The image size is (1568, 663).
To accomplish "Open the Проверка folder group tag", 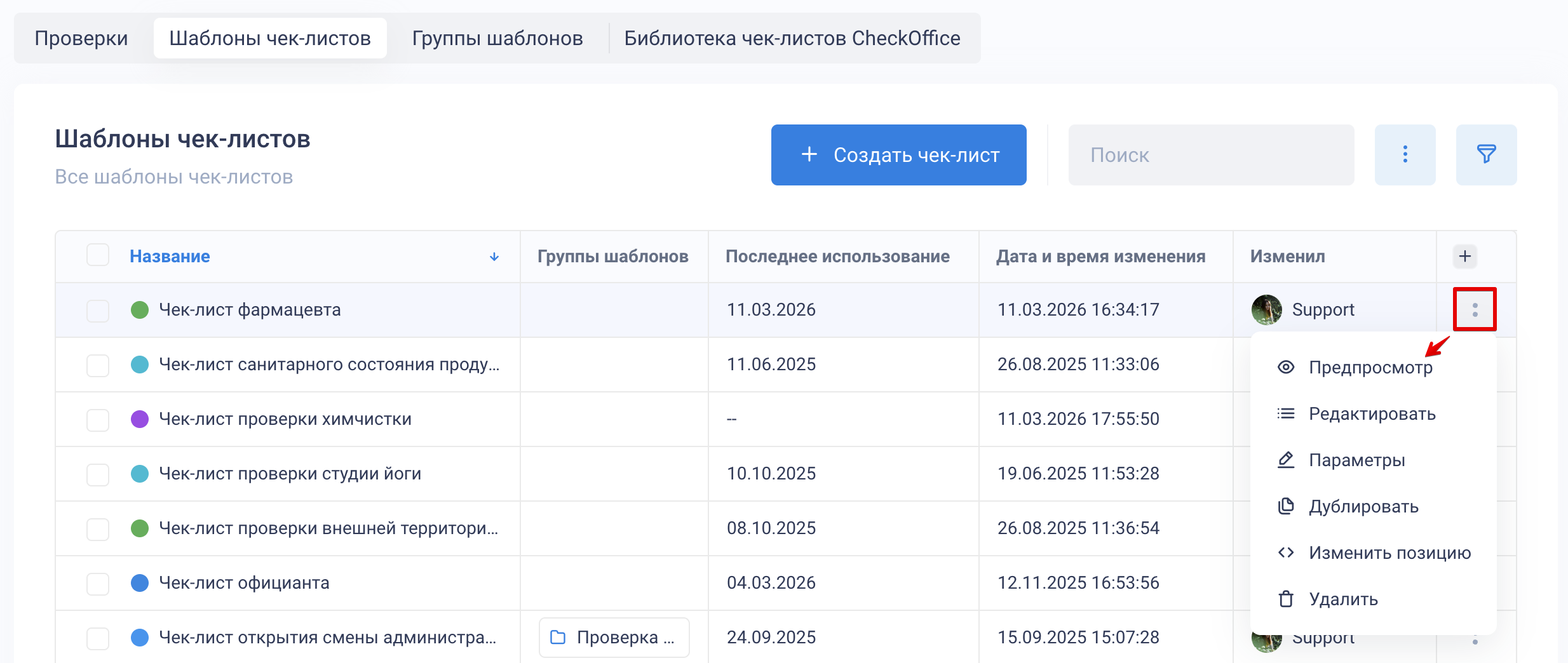I will [x=614, y=637].
